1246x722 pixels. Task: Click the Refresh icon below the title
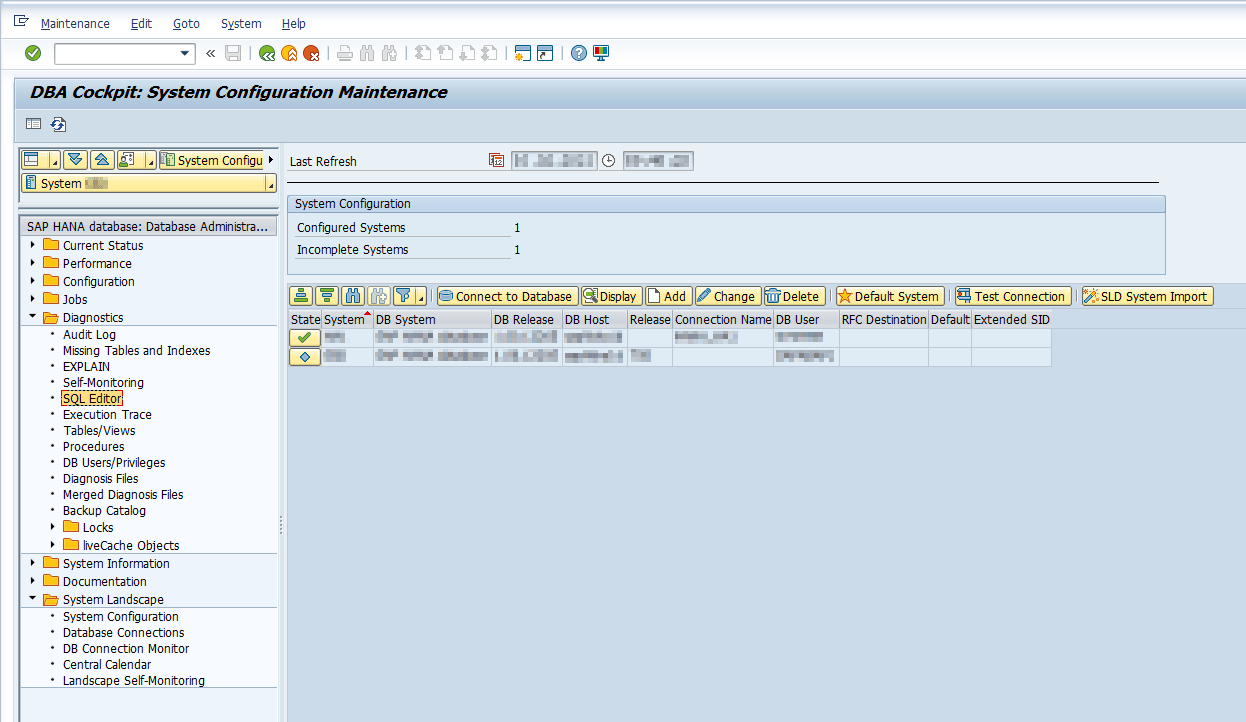click(x=58, y=124)
